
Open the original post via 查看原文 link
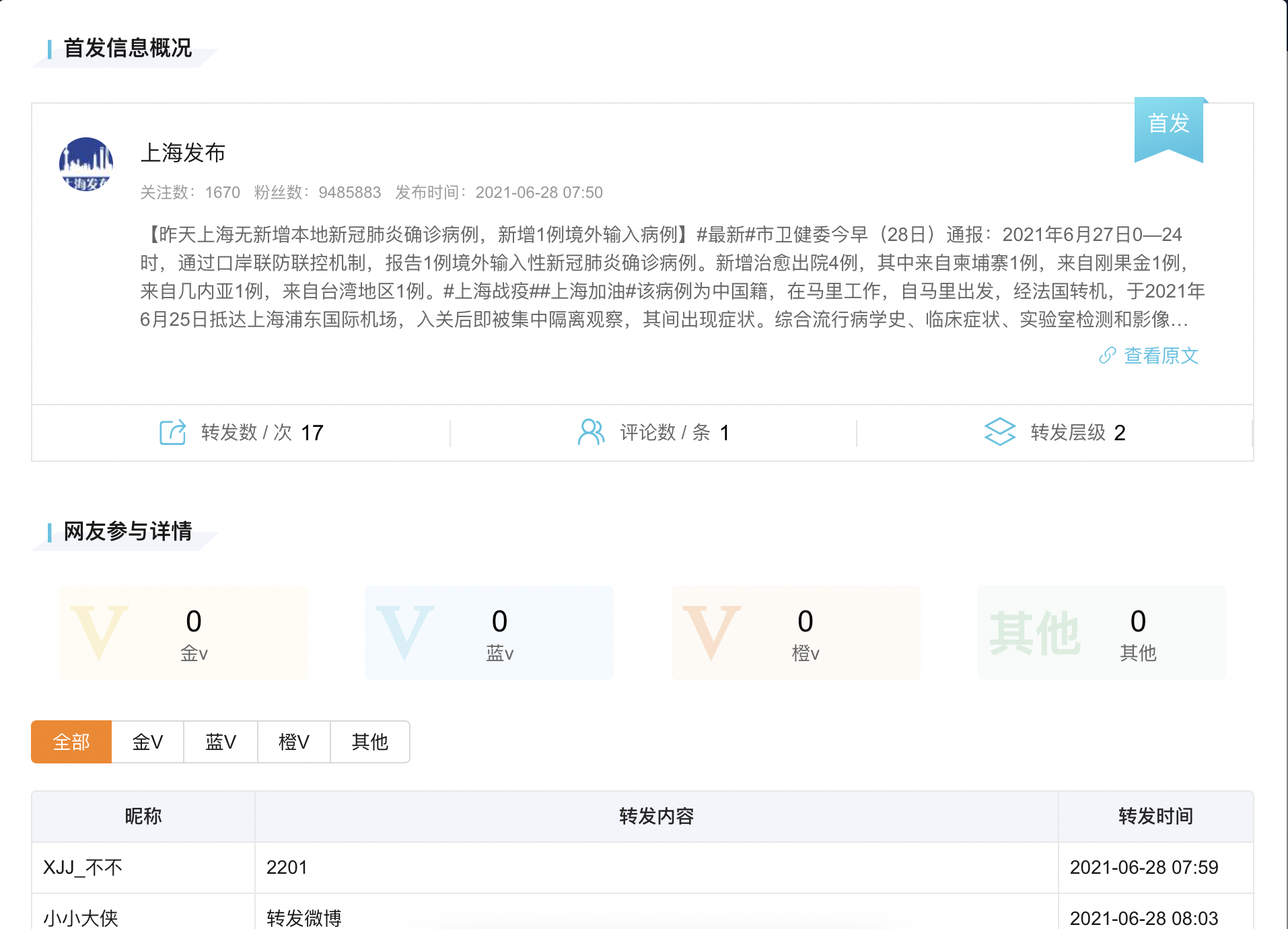click(1159, 356)
